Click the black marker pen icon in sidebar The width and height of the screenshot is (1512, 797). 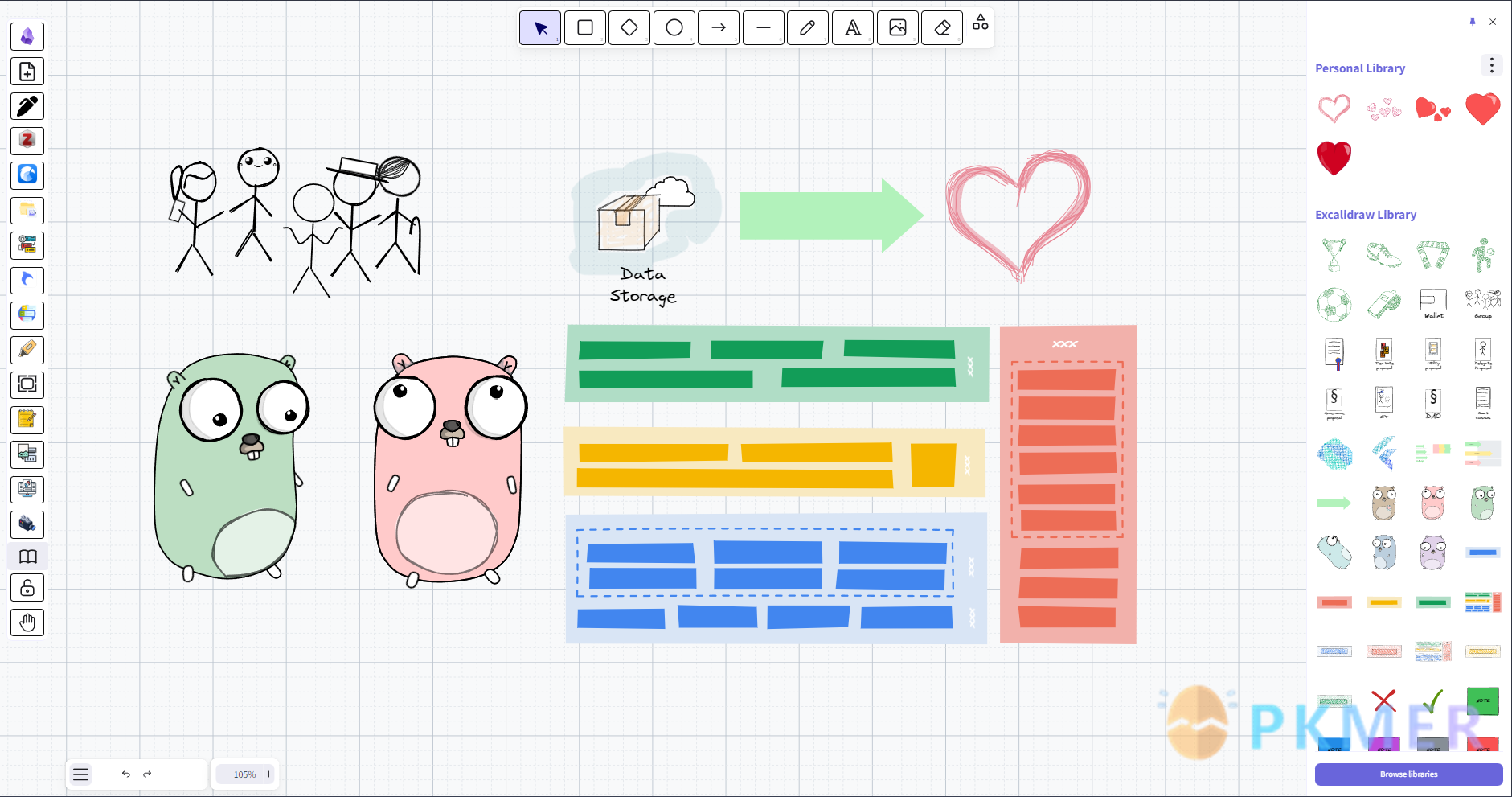coord(27,106)
